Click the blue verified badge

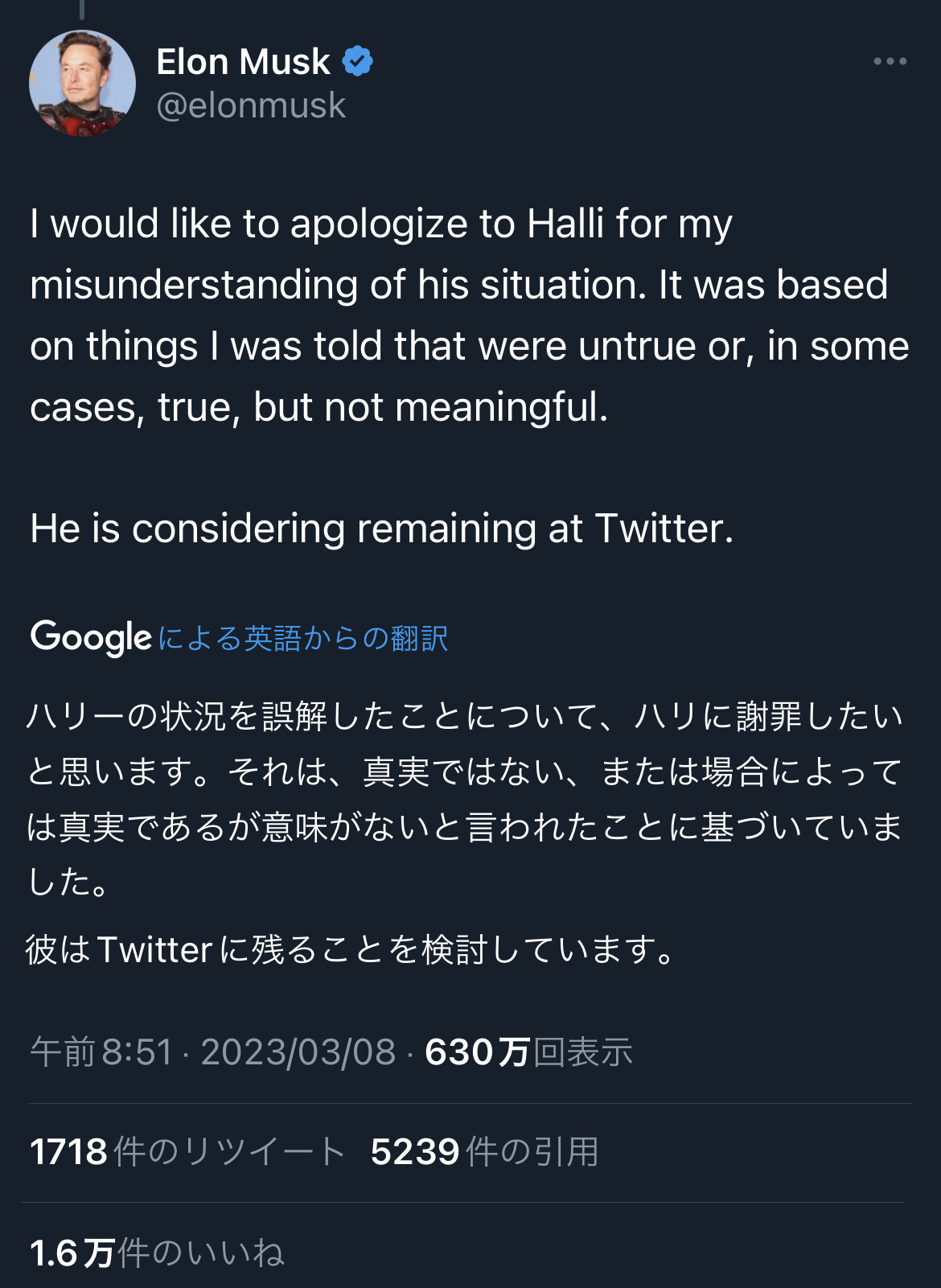coord(357,61)
